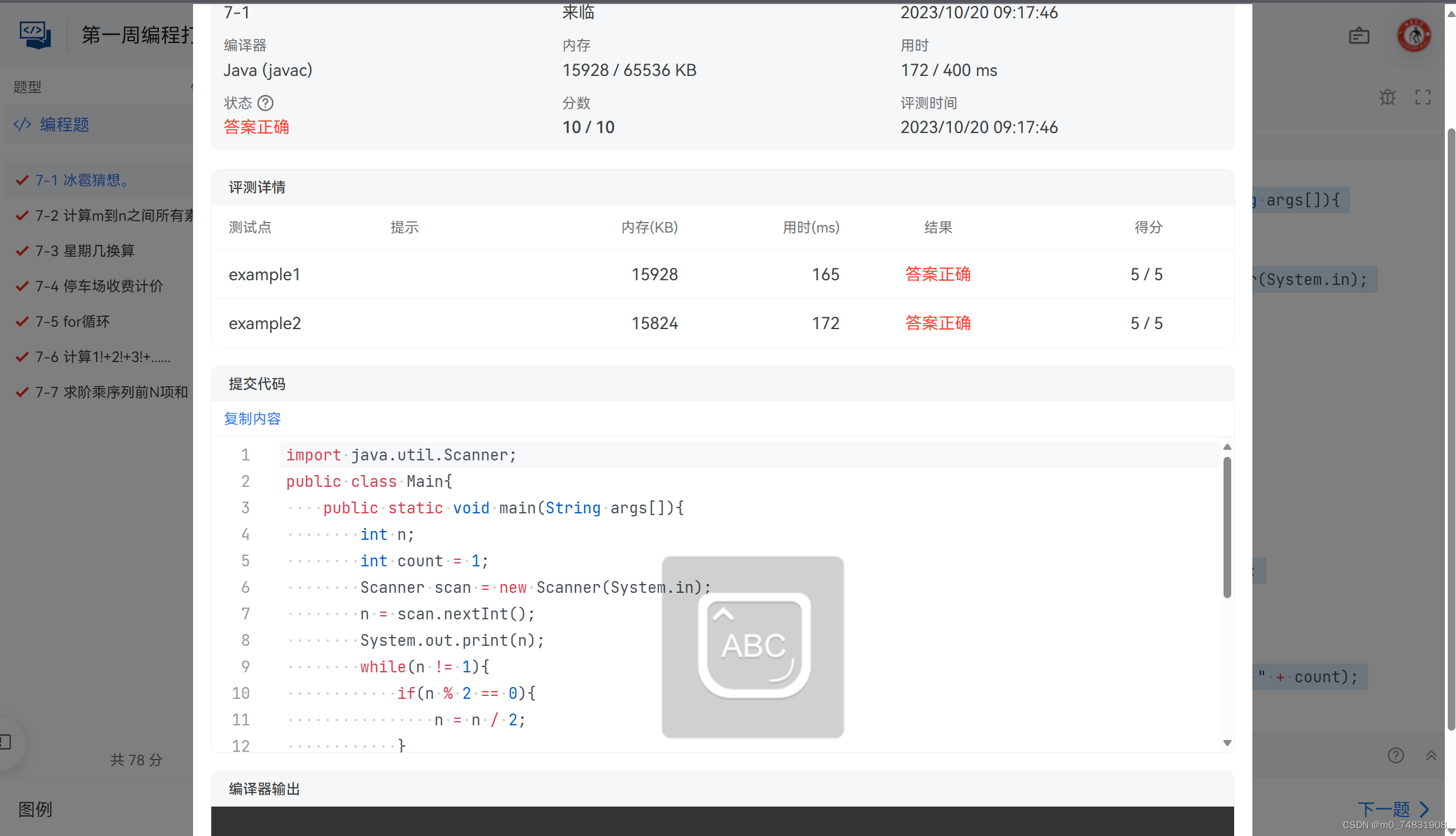Image resolution: width=1456 pixels, height=836 pixels.
Task: Collapse panel with double chevron up
Action: click(1431, 755)
